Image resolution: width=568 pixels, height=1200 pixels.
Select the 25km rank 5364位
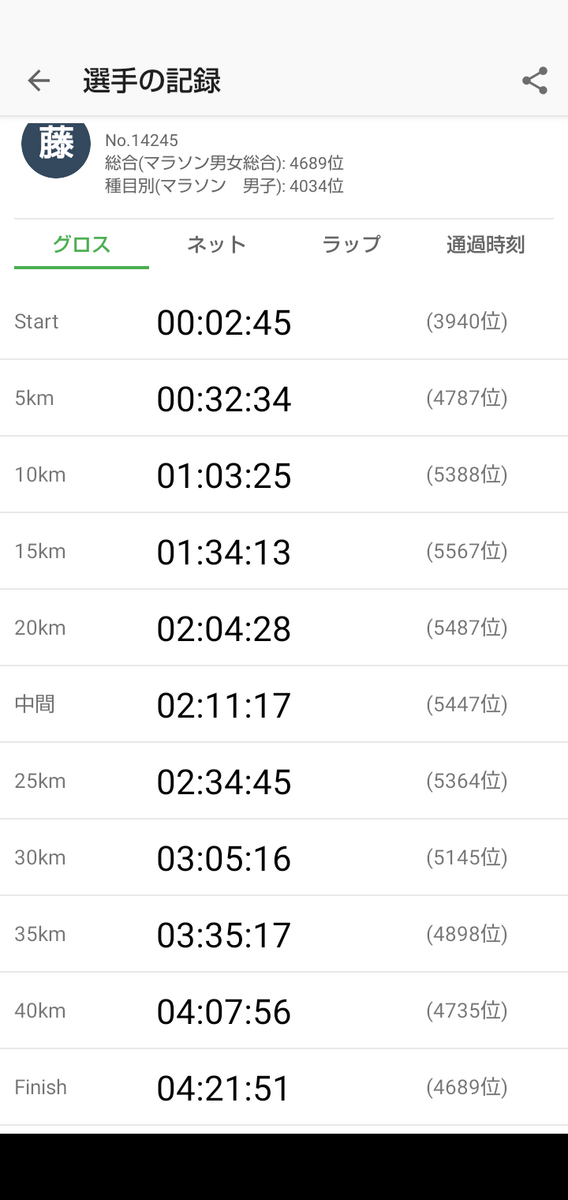tap(467, 781)
